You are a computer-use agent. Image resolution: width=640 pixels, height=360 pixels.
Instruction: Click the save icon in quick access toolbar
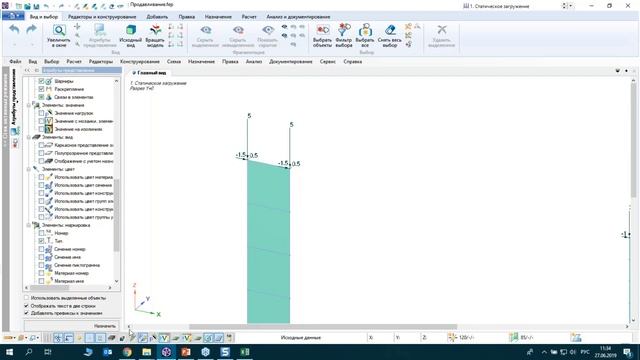point(36,6)
